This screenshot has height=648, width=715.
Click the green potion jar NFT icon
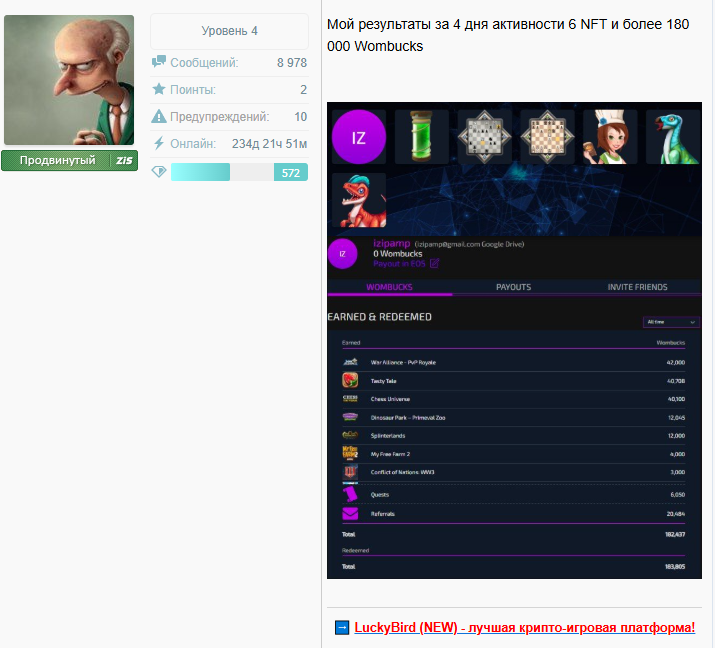pyautogui.click(x=421, y=137)
